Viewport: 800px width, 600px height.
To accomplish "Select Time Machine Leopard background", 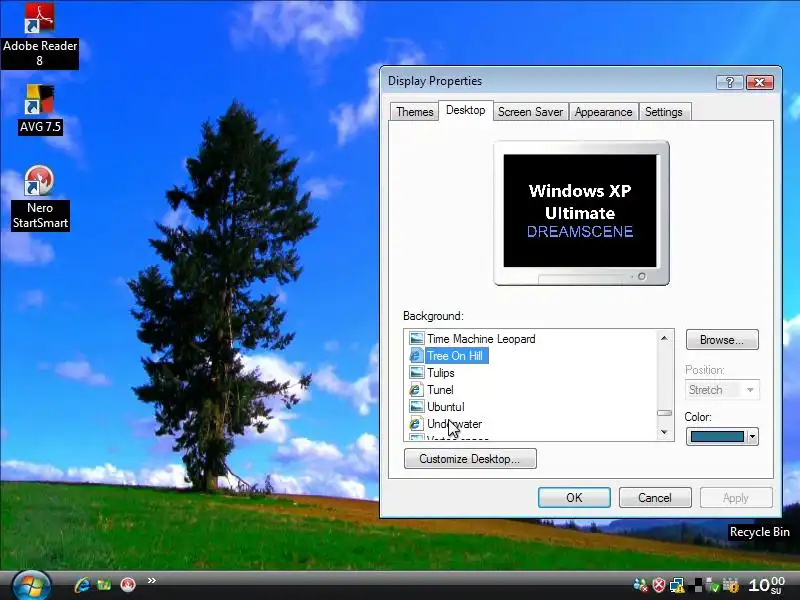I will (x=481, y=339).
